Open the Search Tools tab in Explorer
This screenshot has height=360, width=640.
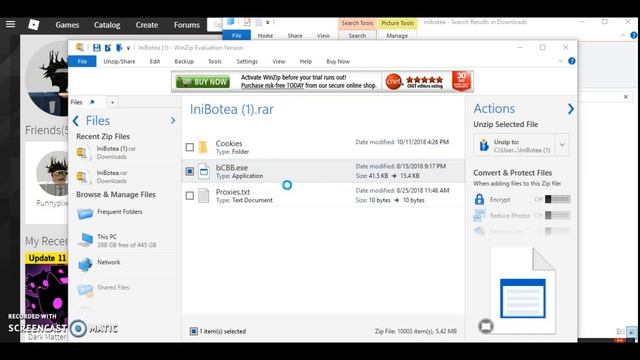(x=357, y=23)
